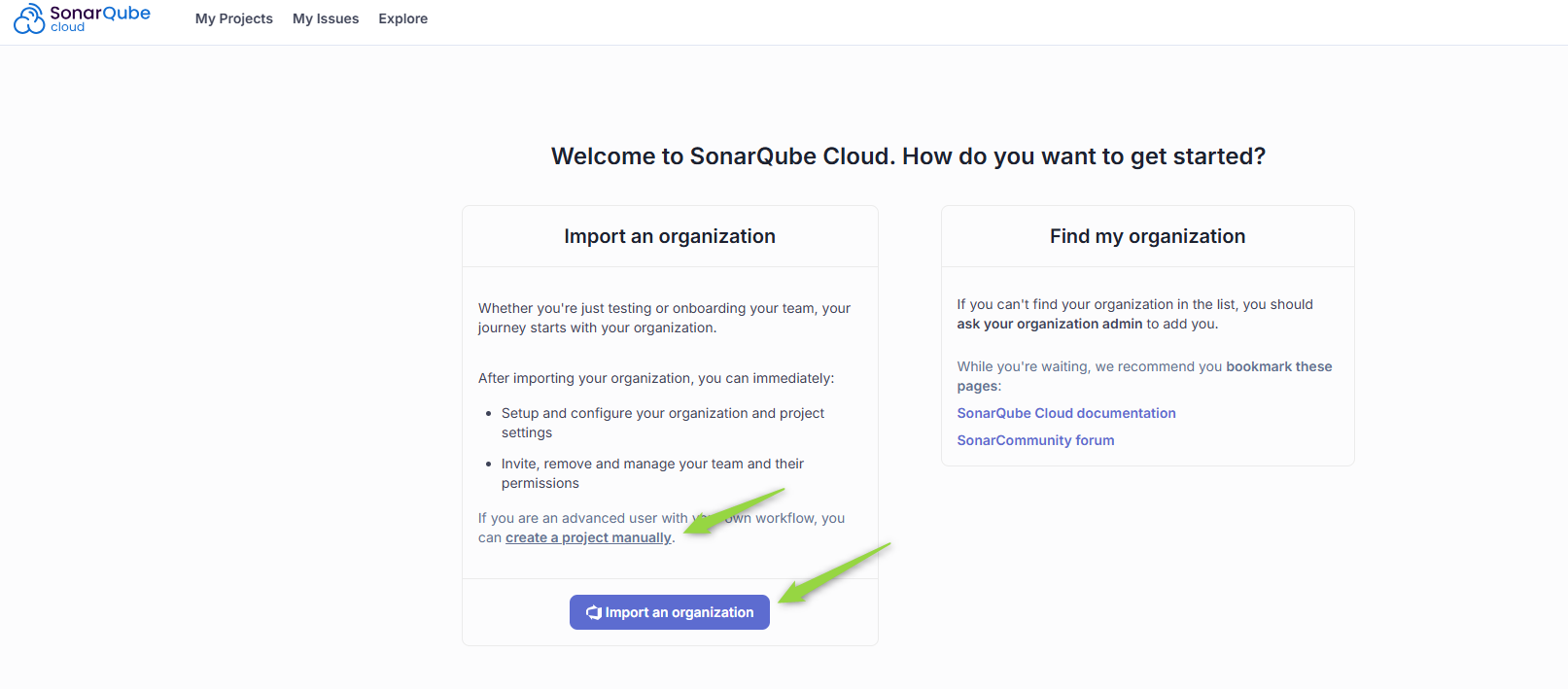The image size is (1568, 689).
Task: Click the SonarQube Cloud logo
Action: point(82,18)
